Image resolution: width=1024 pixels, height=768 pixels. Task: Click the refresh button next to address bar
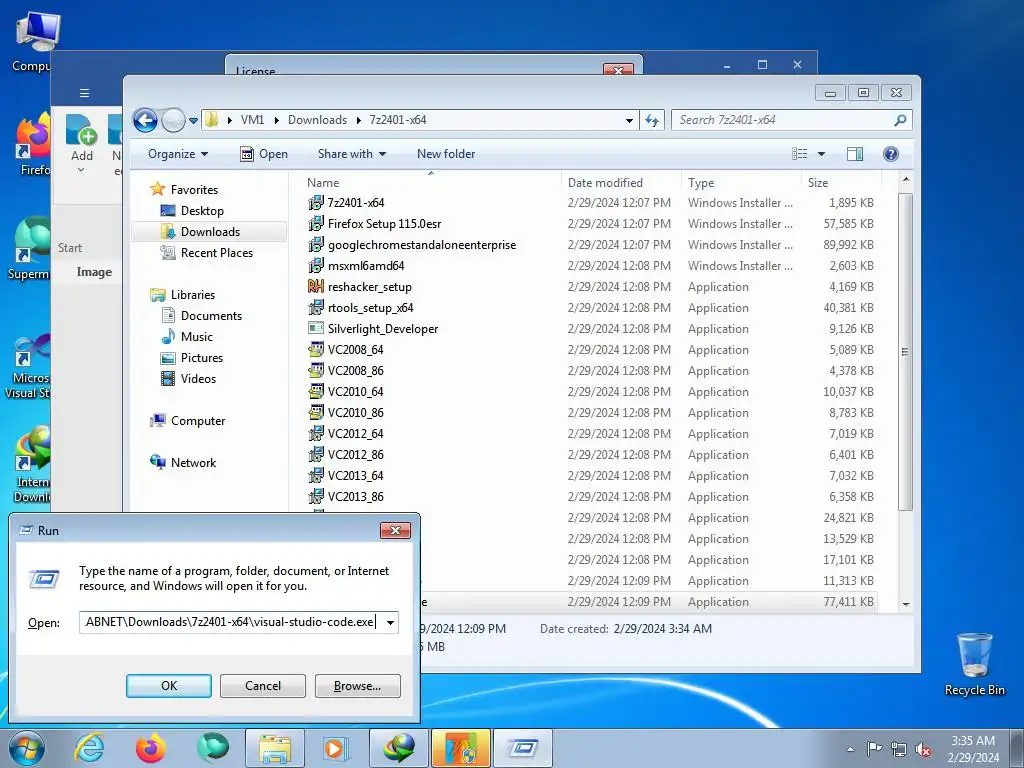652,120
